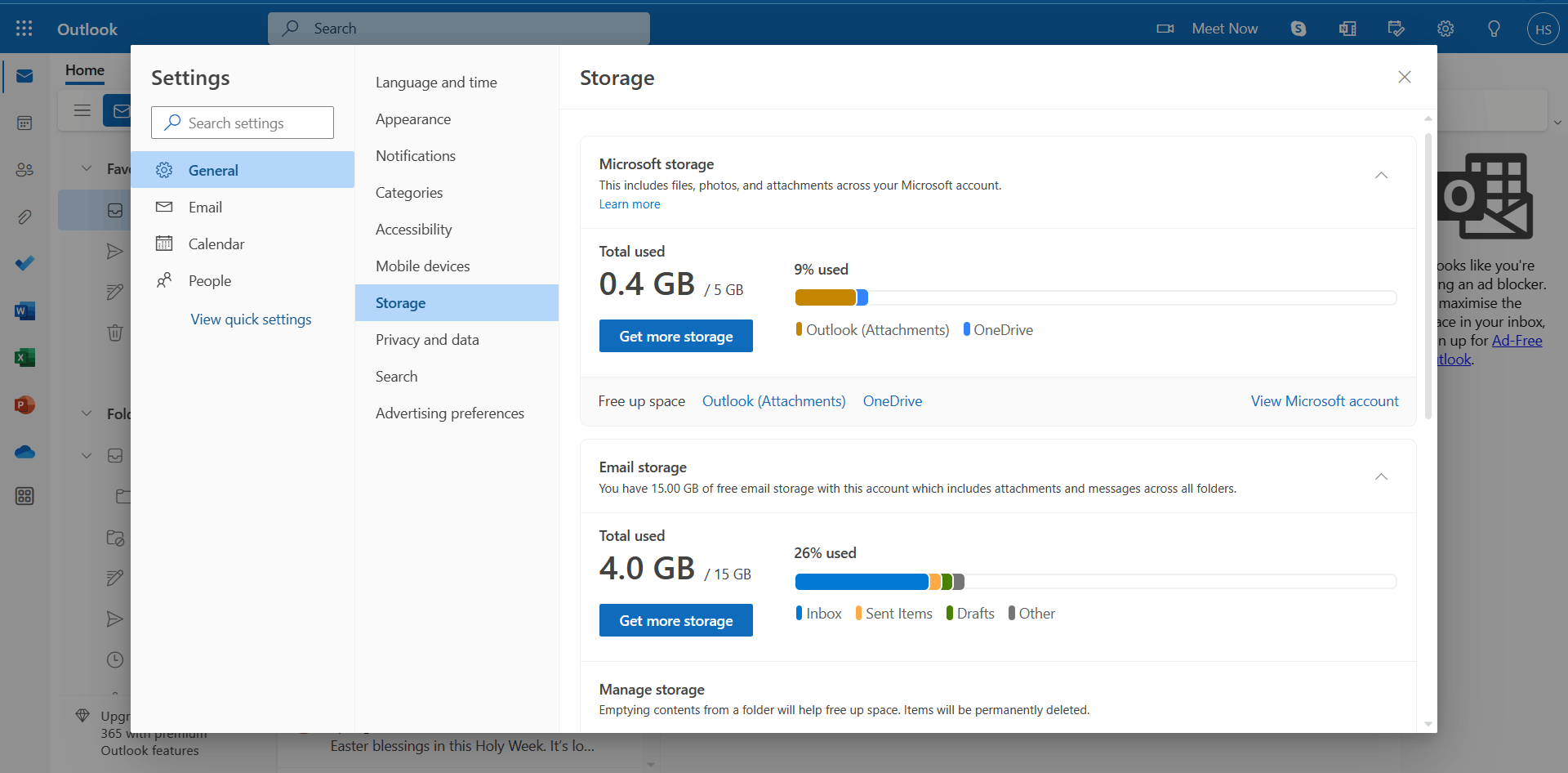Click the email storage usage bar
Screen dimensions: 1568x773
point(1095,582)
